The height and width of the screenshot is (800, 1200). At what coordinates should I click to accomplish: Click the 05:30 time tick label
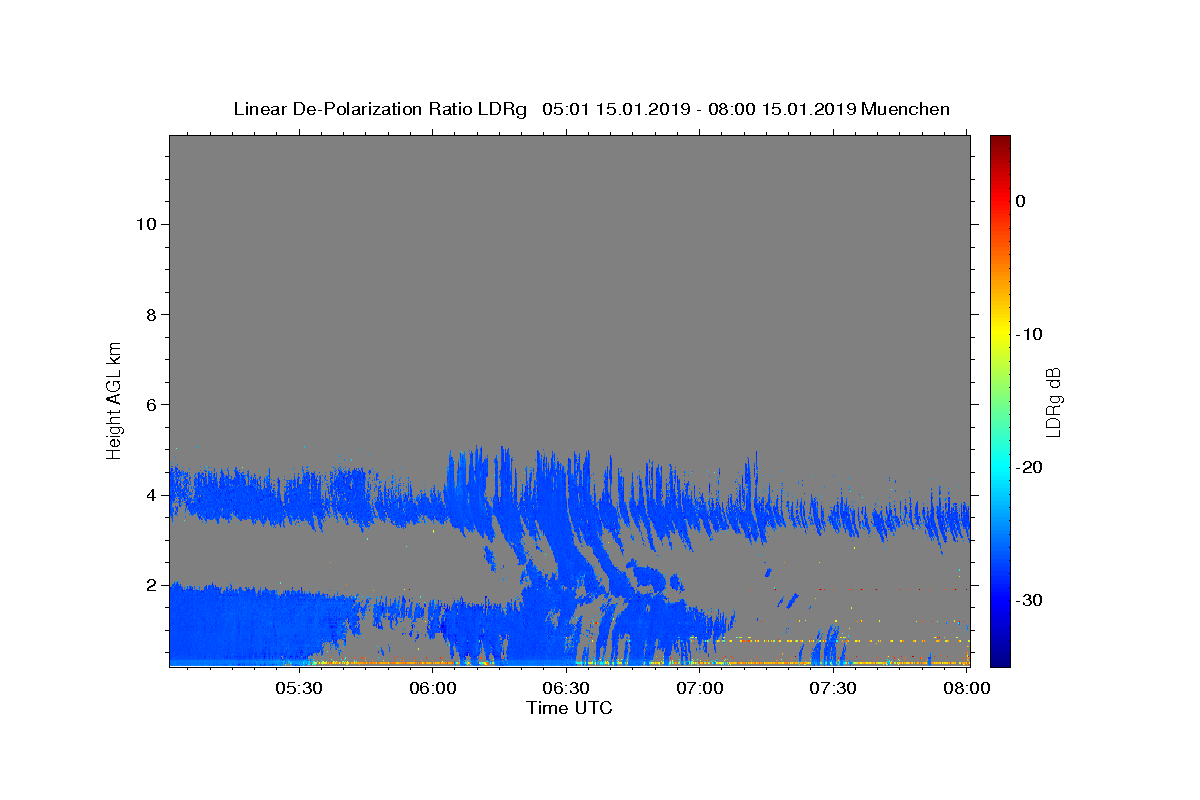coord(299,688)
